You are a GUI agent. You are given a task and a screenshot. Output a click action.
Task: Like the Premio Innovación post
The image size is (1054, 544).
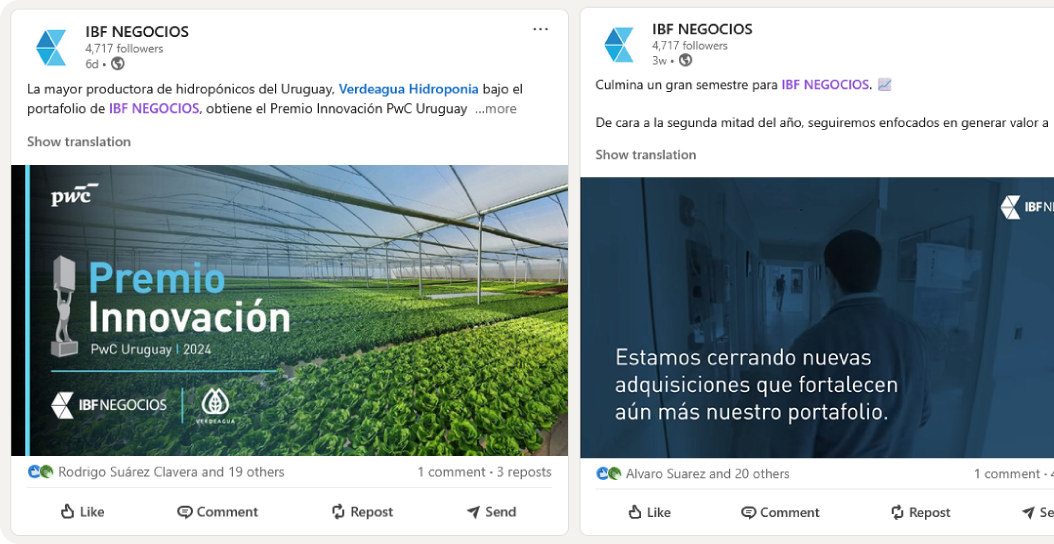[x=83, y=512]
